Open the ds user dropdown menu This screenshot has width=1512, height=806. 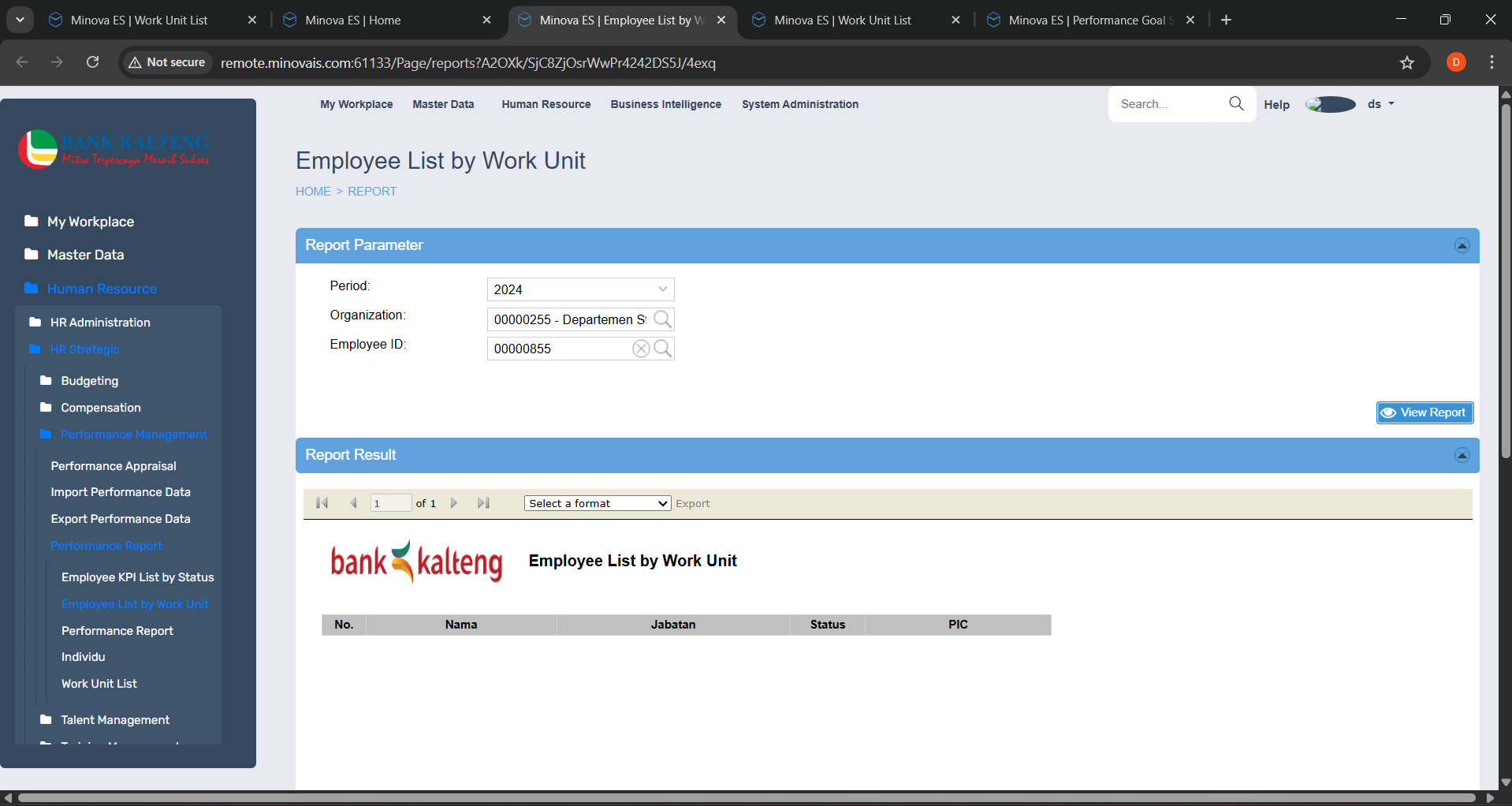1381,104
